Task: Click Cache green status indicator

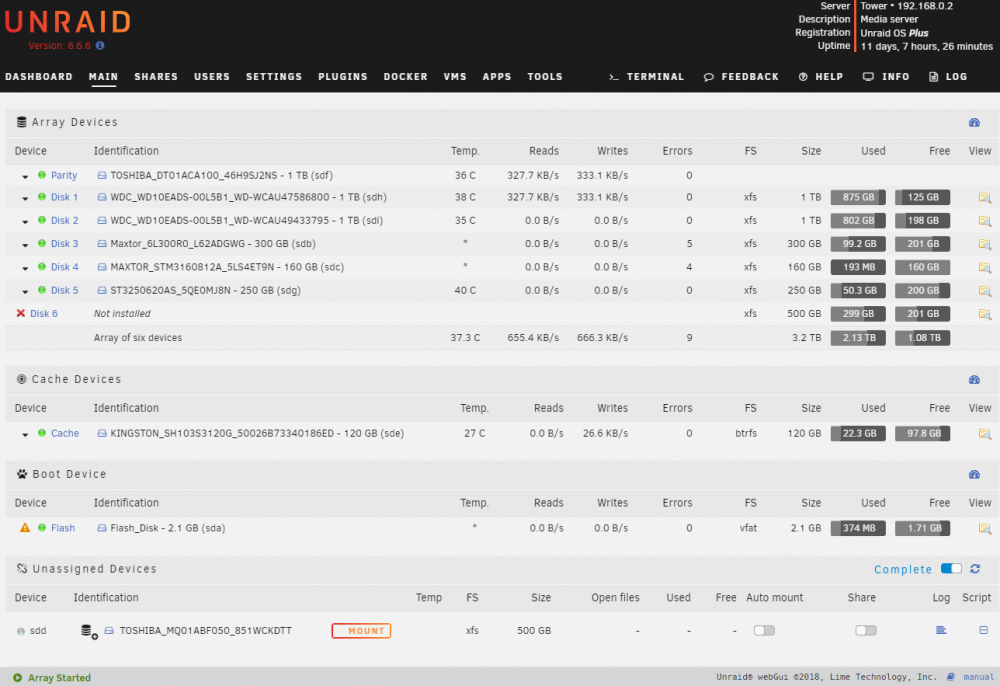Action: pos(41,433)
